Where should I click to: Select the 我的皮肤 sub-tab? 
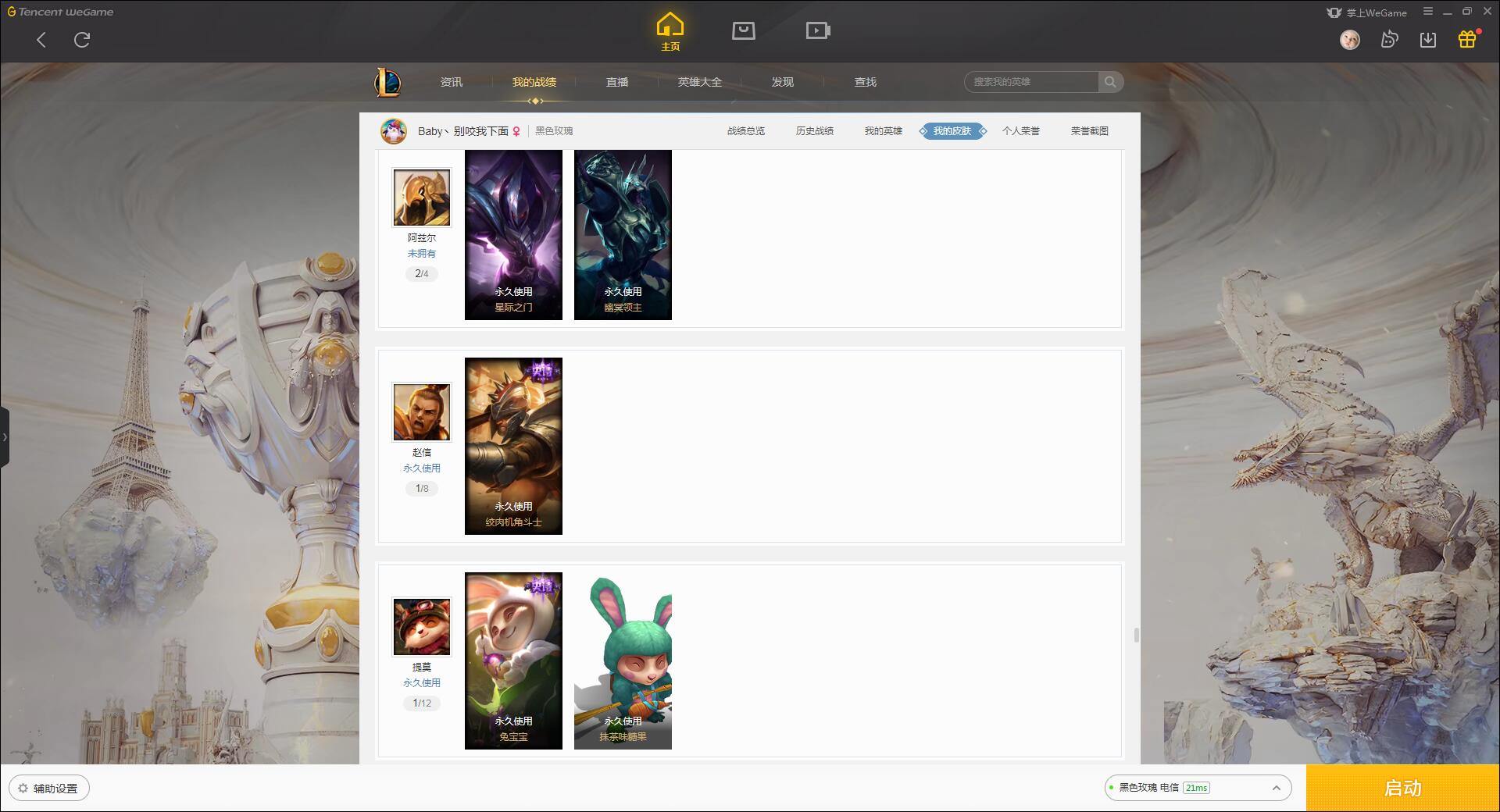click(952, 131)
